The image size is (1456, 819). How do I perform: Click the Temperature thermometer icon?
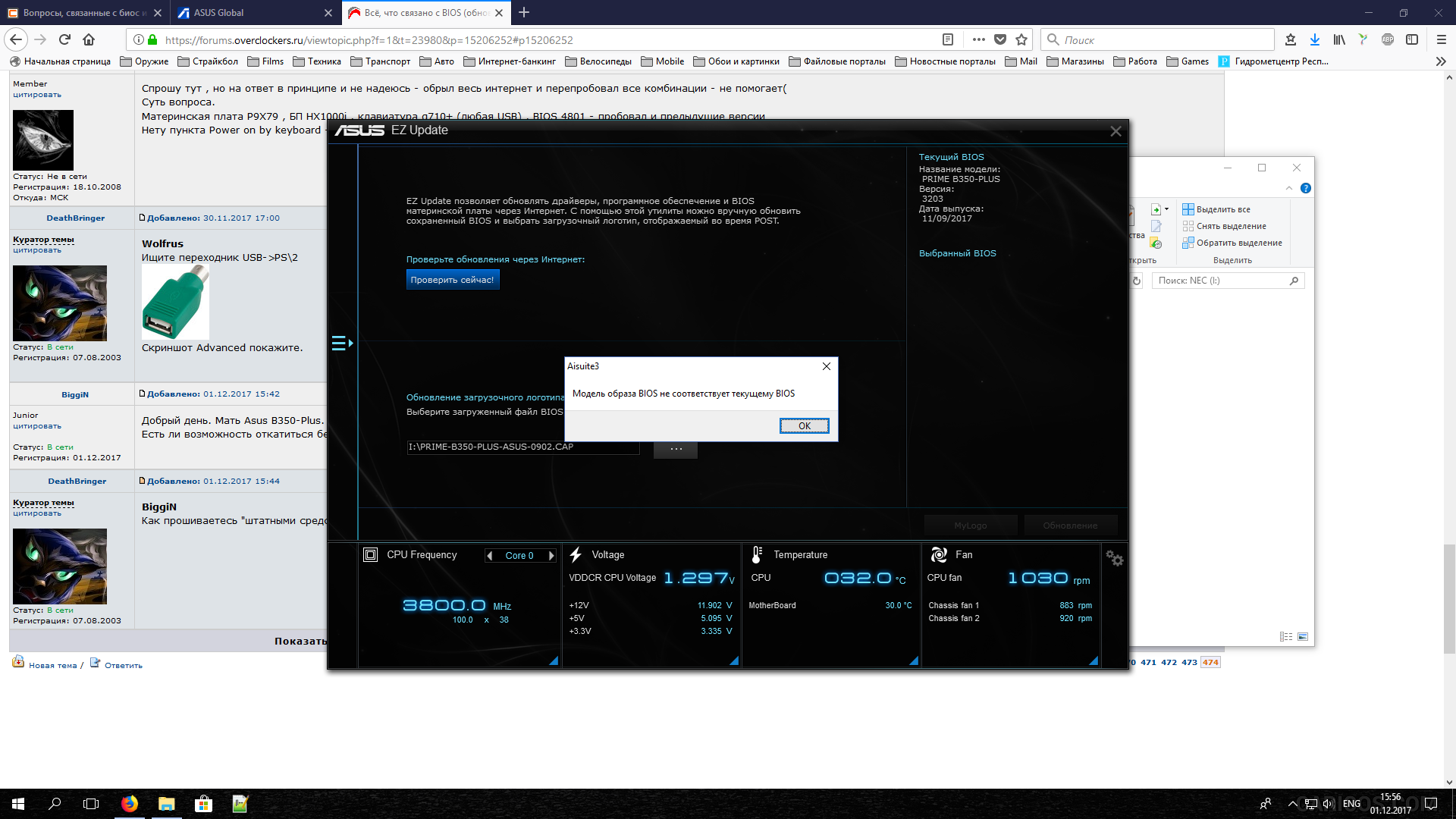(x=757, y=555)
